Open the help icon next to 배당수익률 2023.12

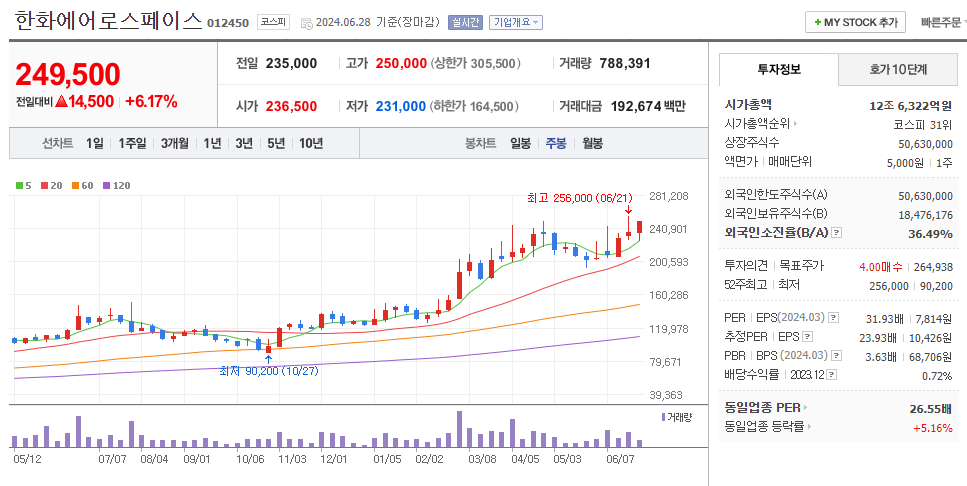pos(831,374)
